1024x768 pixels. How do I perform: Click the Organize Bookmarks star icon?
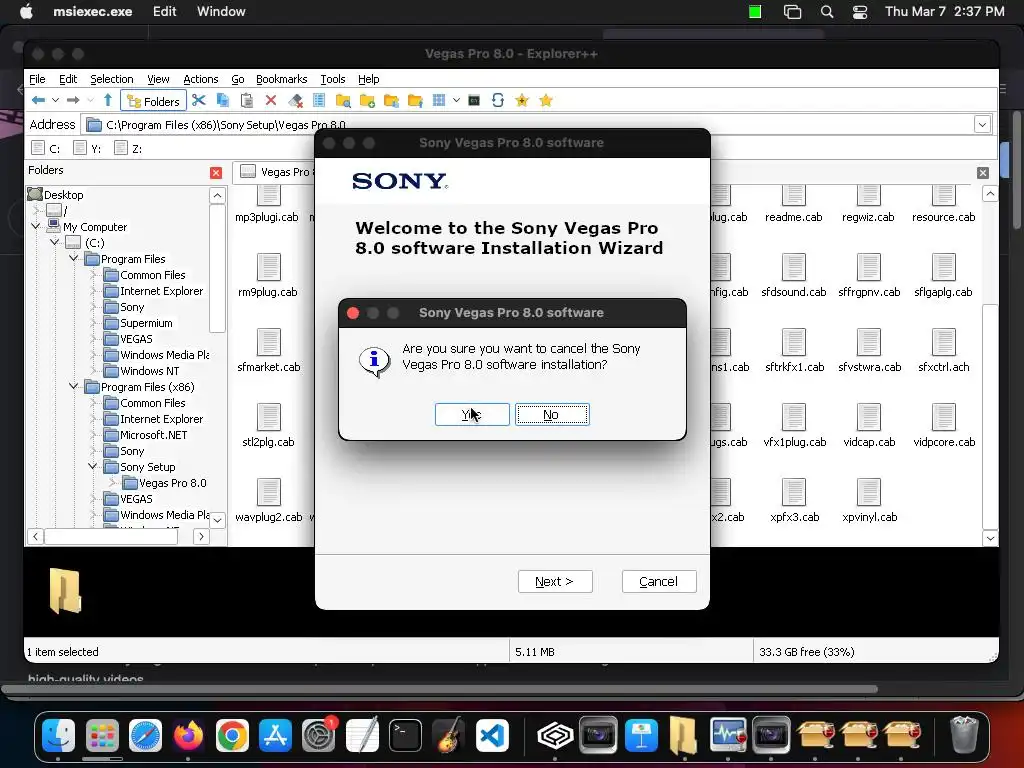[546, 101]
